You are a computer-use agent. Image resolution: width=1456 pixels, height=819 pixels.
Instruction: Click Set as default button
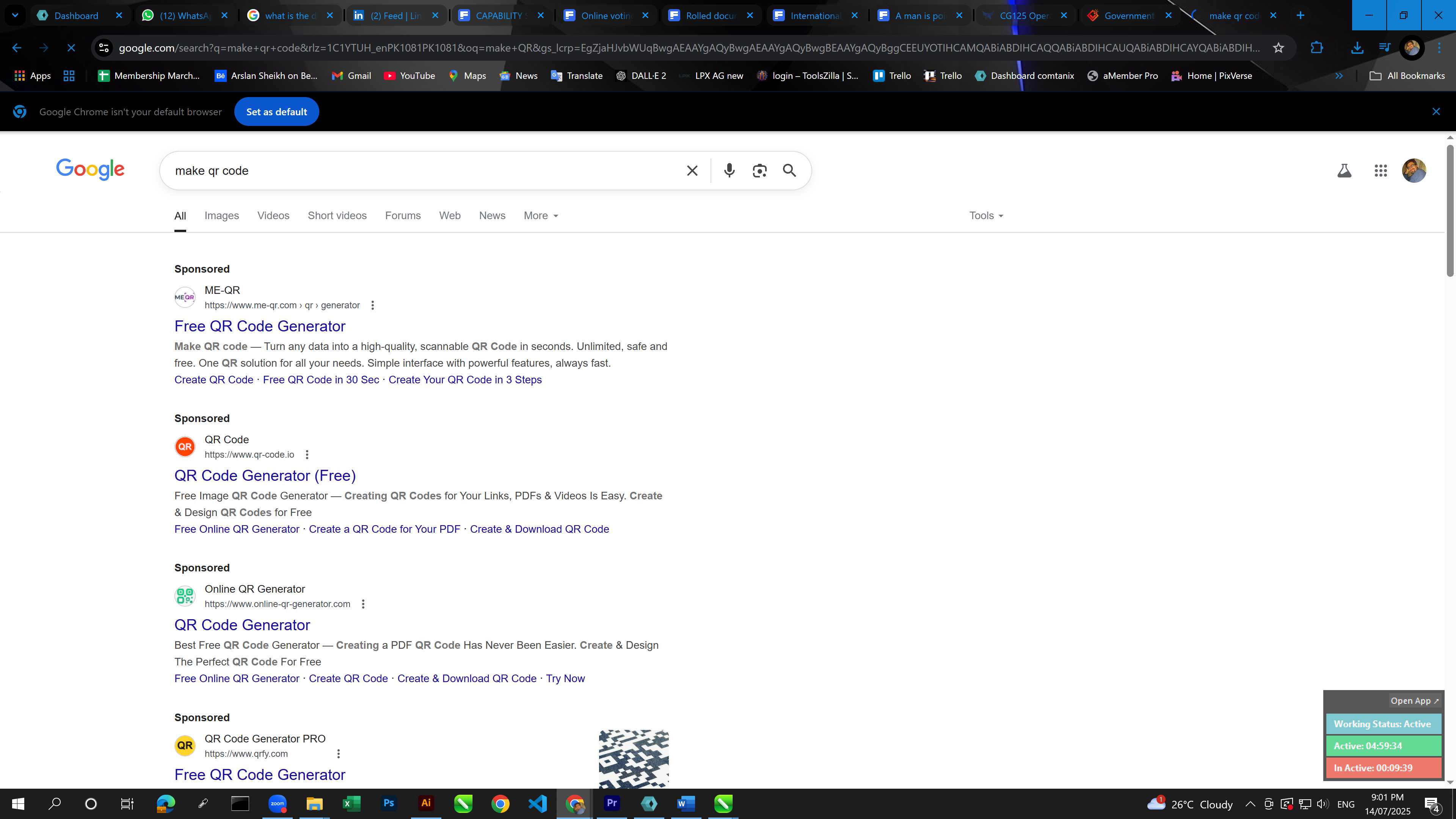coord(276,111)
